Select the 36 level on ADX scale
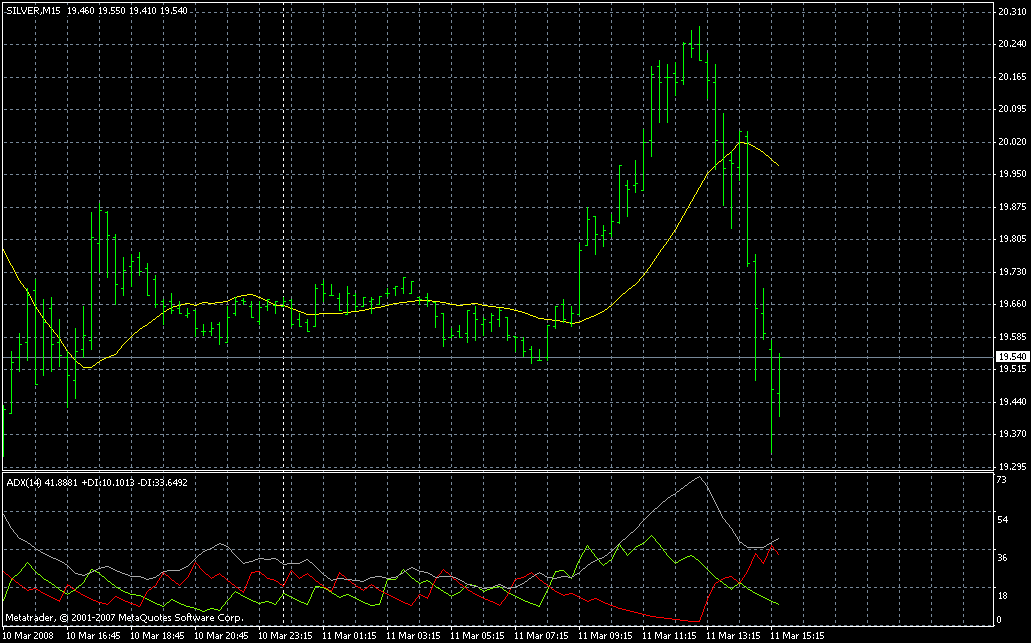This screenshot has height=643, width=1031. (x=1002, y=557)
